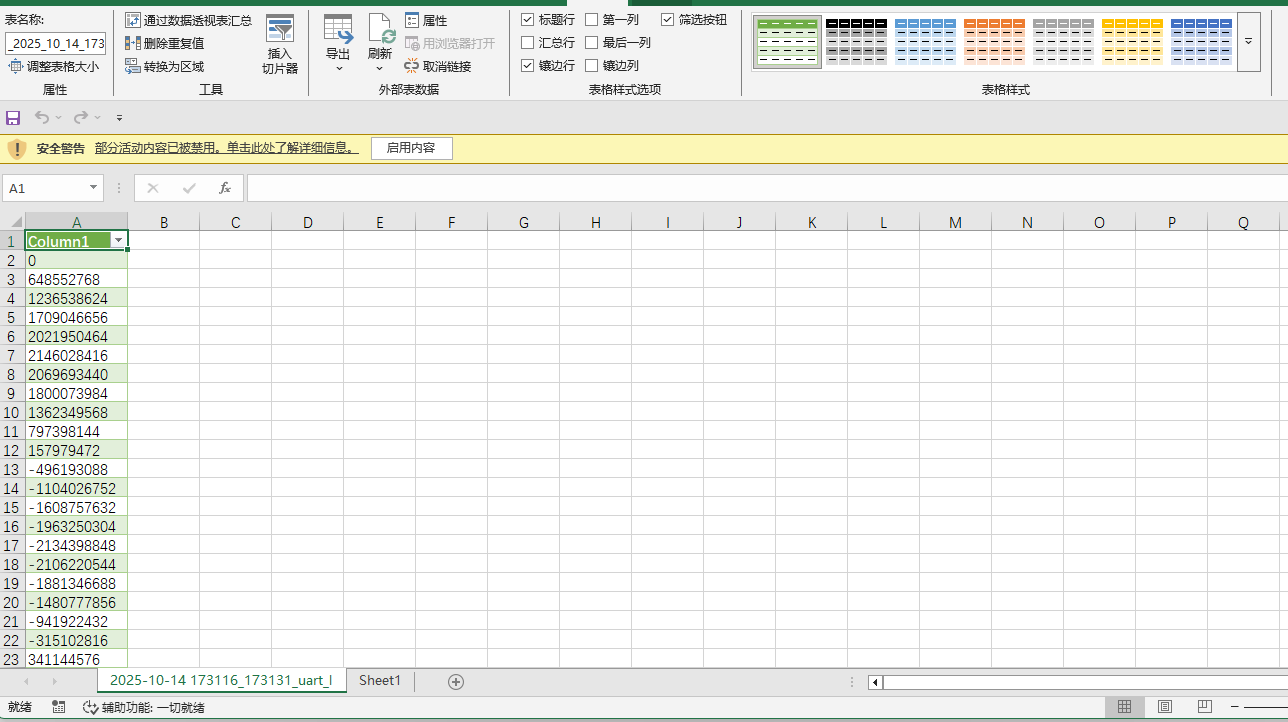The width and height of the screenshot is (1288, 722).
Task: Expand the Name Box dropdown
Action: [x=94, y=188]
